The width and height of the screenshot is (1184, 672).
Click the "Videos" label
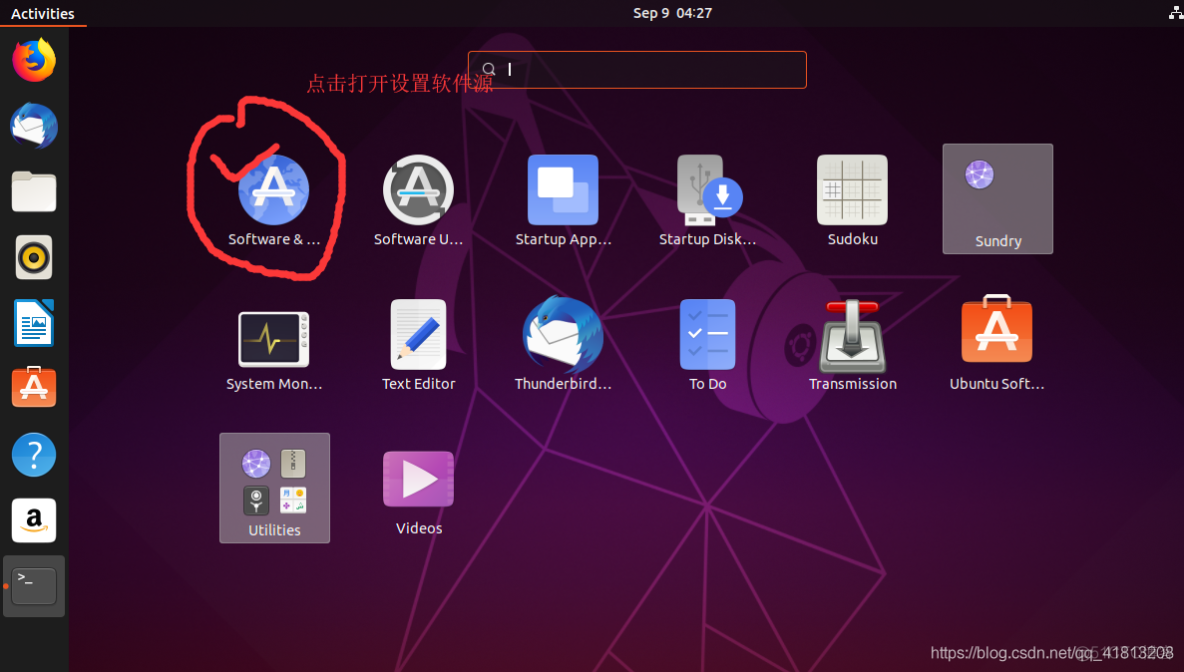(419, 528)
